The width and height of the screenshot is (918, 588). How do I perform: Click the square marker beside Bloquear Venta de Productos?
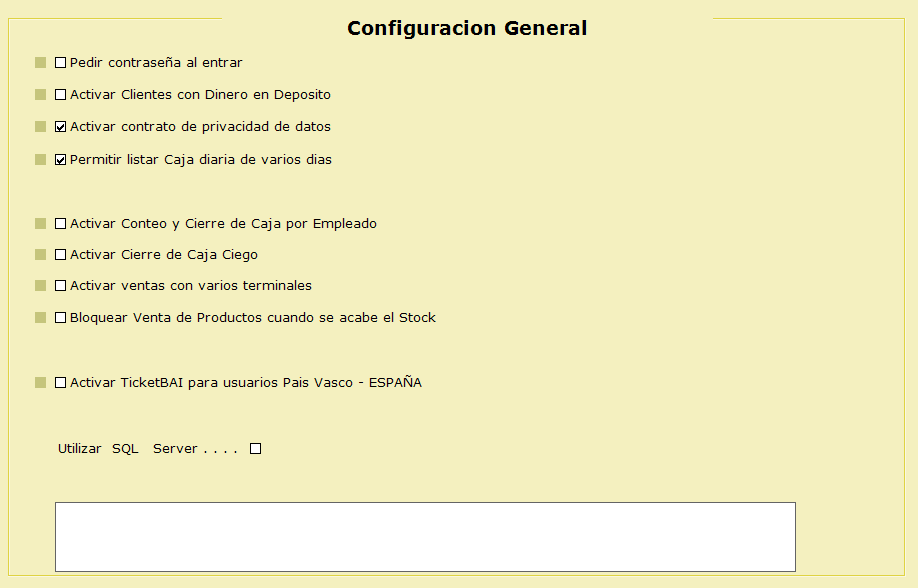click(41, 318)
